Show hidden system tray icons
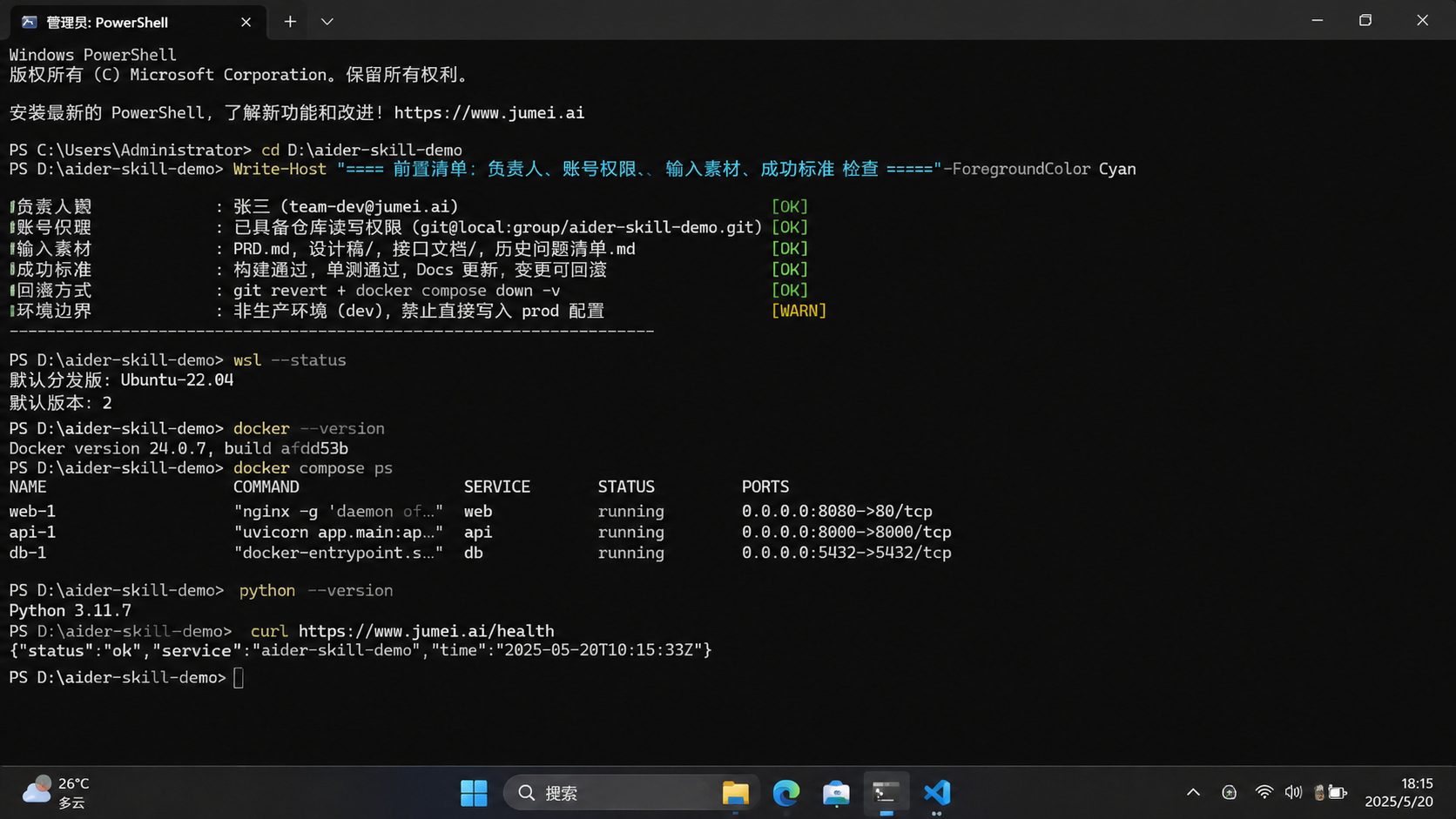The height and width of the screenshot is (819, 1456). (x=1193, y=793)
